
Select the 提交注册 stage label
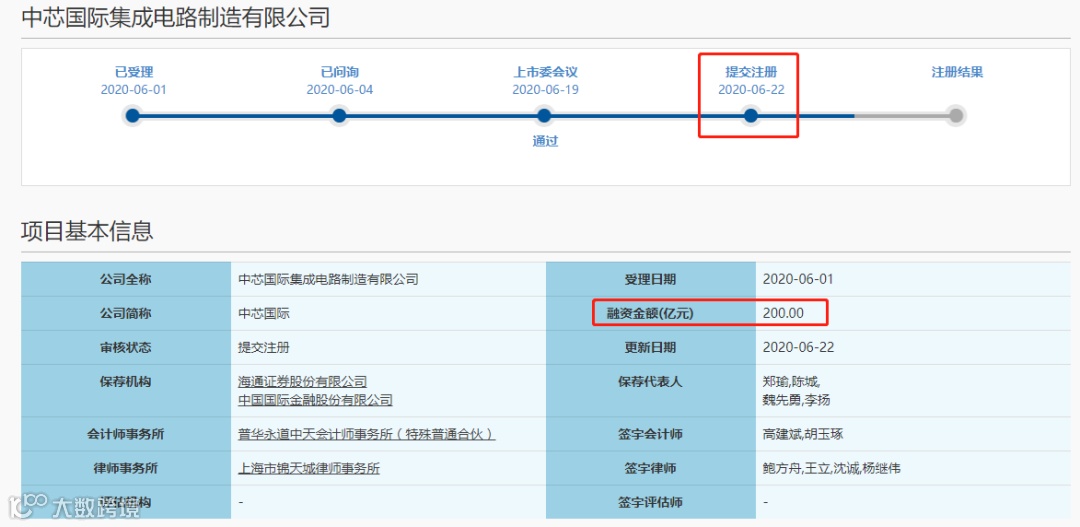coord(751,72)
